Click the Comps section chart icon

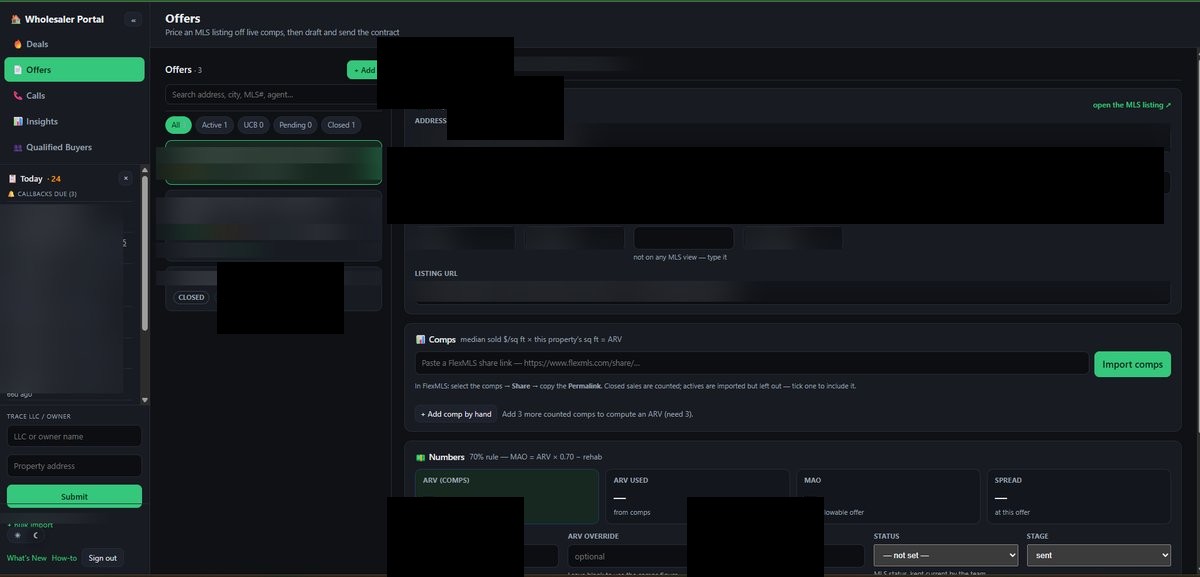coord(421,340)
